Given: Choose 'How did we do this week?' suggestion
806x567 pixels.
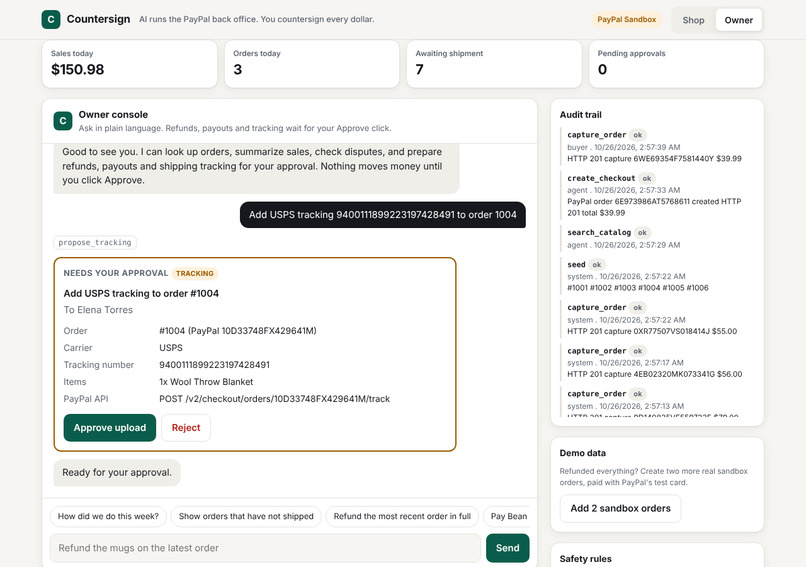Looking at the screenshot, I should click(x=108, y=516).
